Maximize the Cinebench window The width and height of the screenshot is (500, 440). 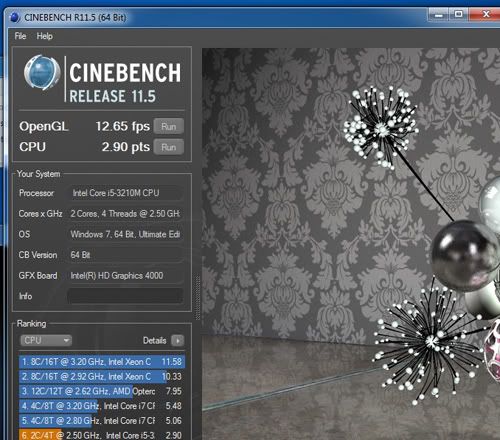(459, 14)
